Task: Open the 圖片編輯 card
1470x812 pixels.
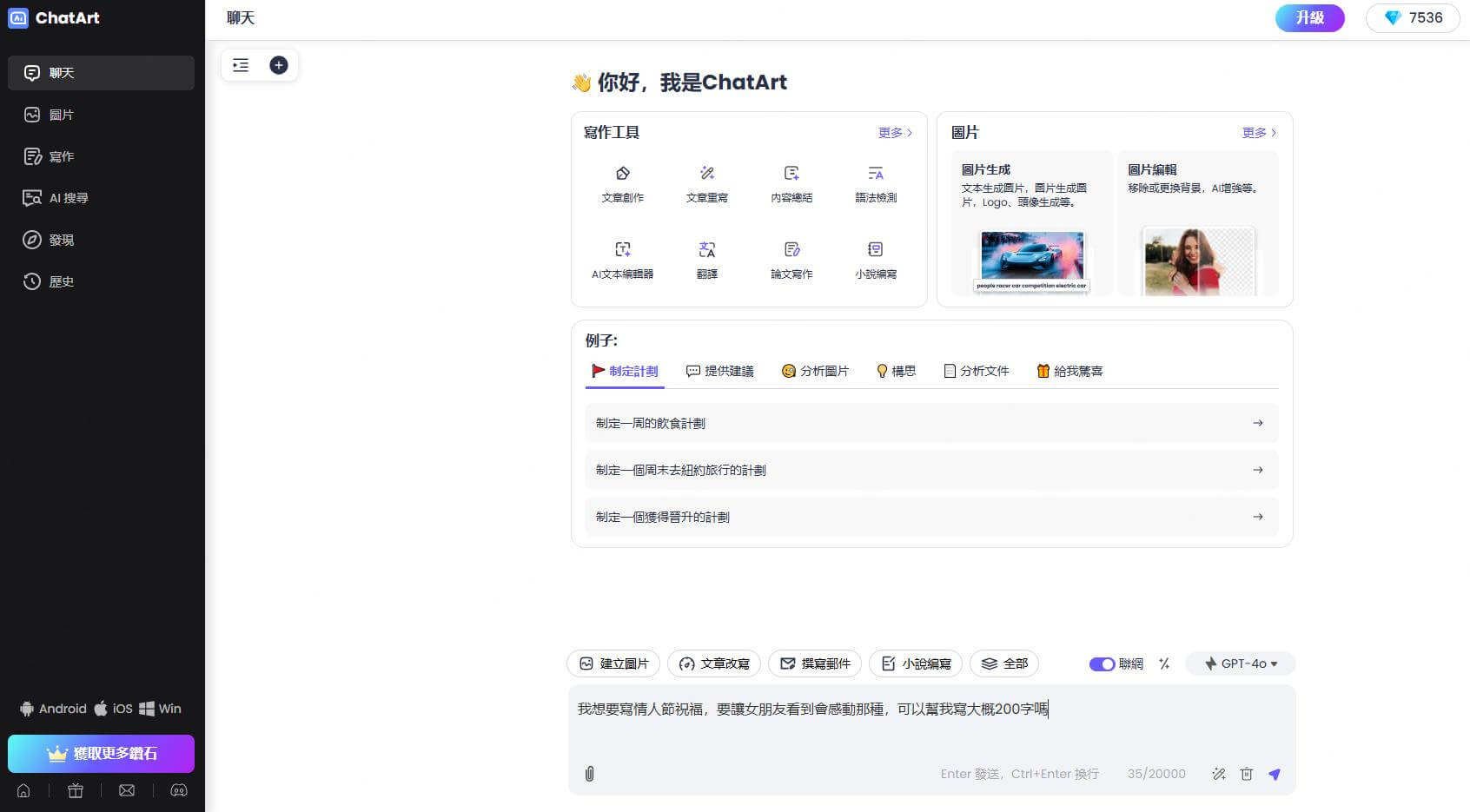Action: (1198, 223)
